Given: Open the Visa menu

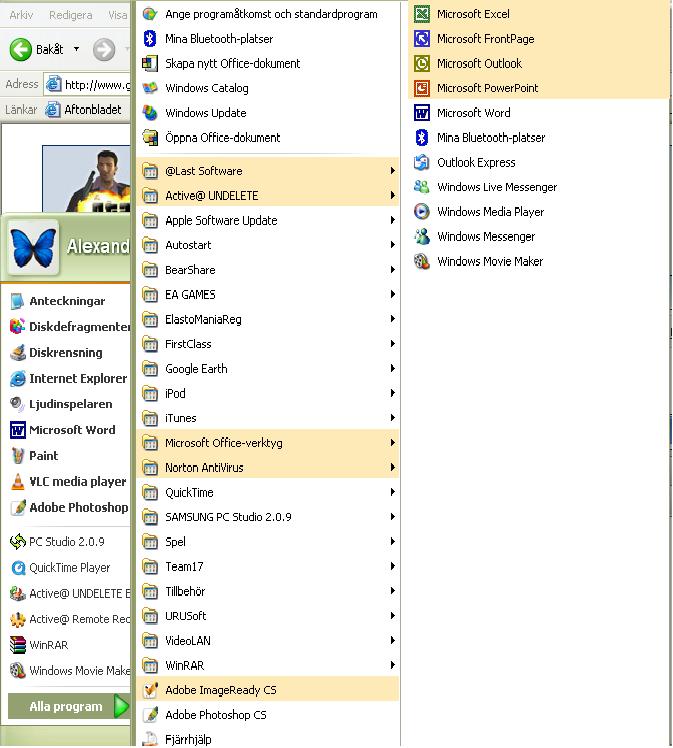Looking at the screenshot, I should coord(117,15).
